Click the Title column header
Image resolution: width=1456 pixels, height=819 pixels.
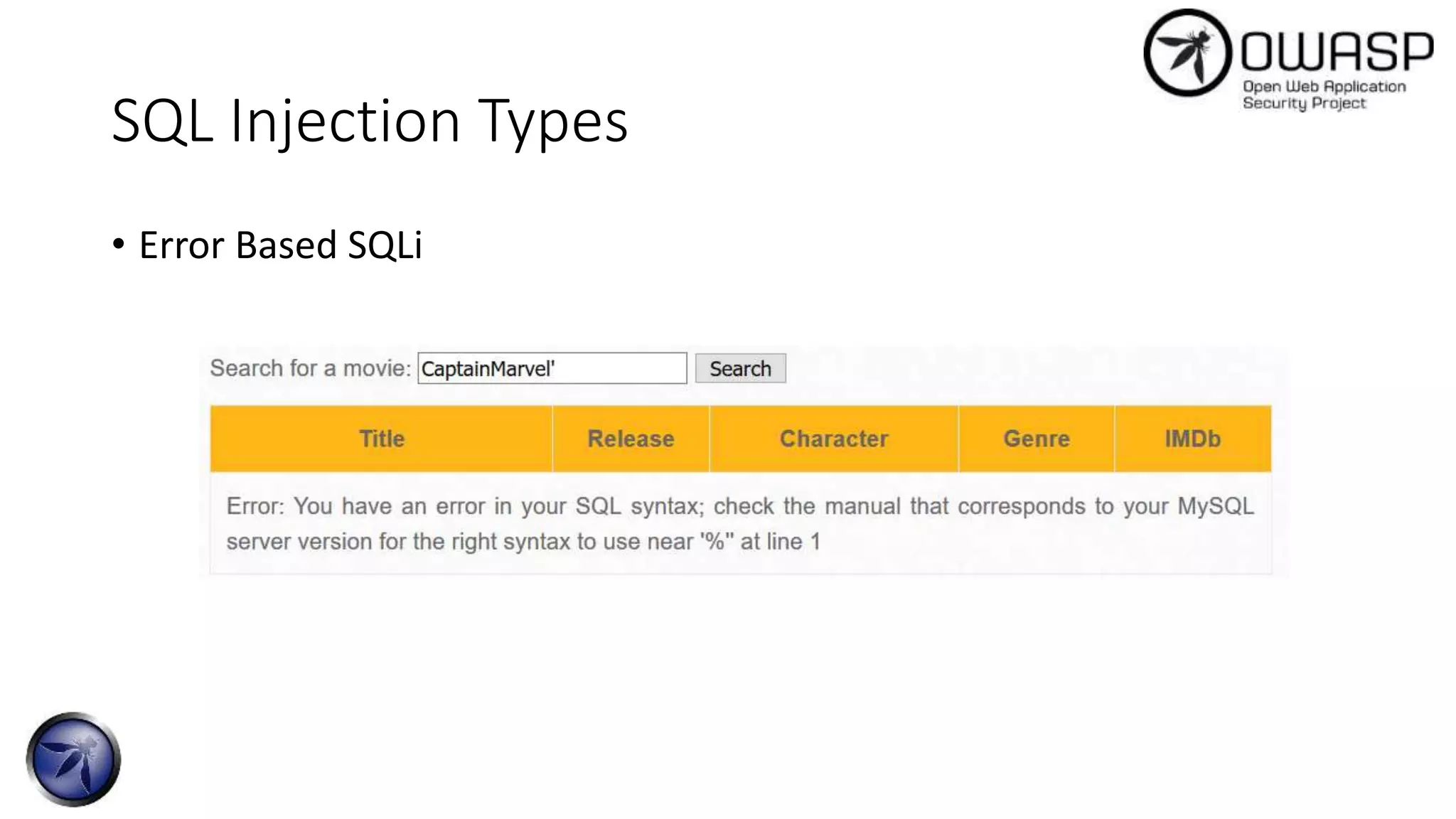381,439
